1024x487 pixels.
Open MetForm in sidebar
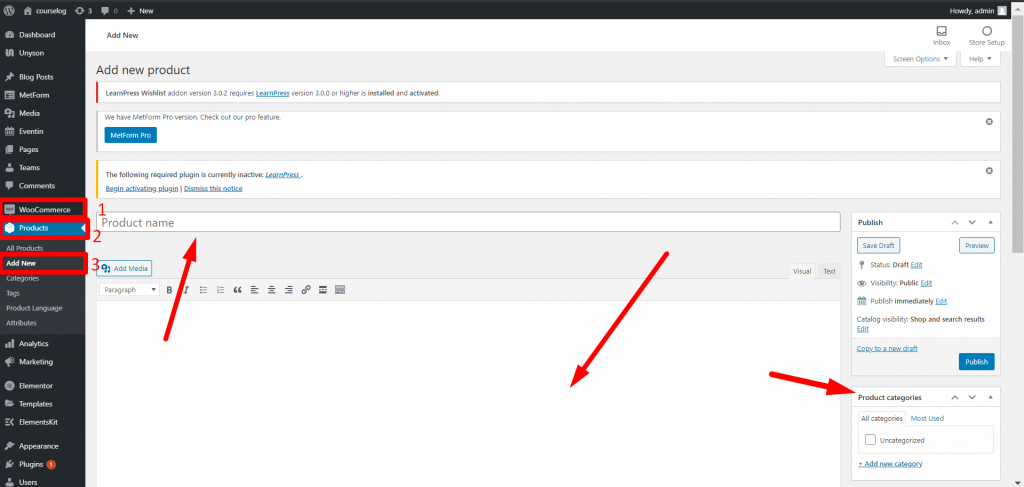(34, 95)
